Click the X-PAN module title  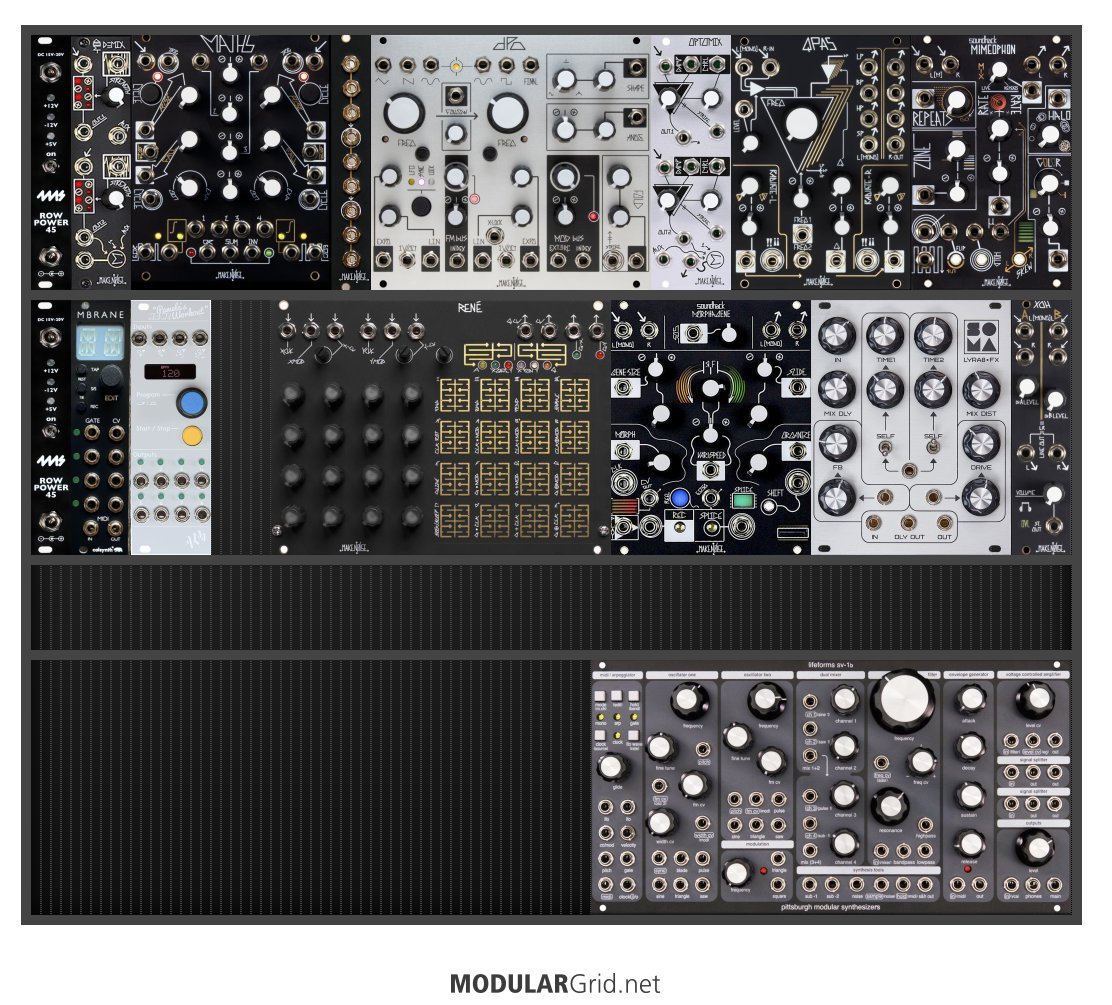click(1042, 305)
